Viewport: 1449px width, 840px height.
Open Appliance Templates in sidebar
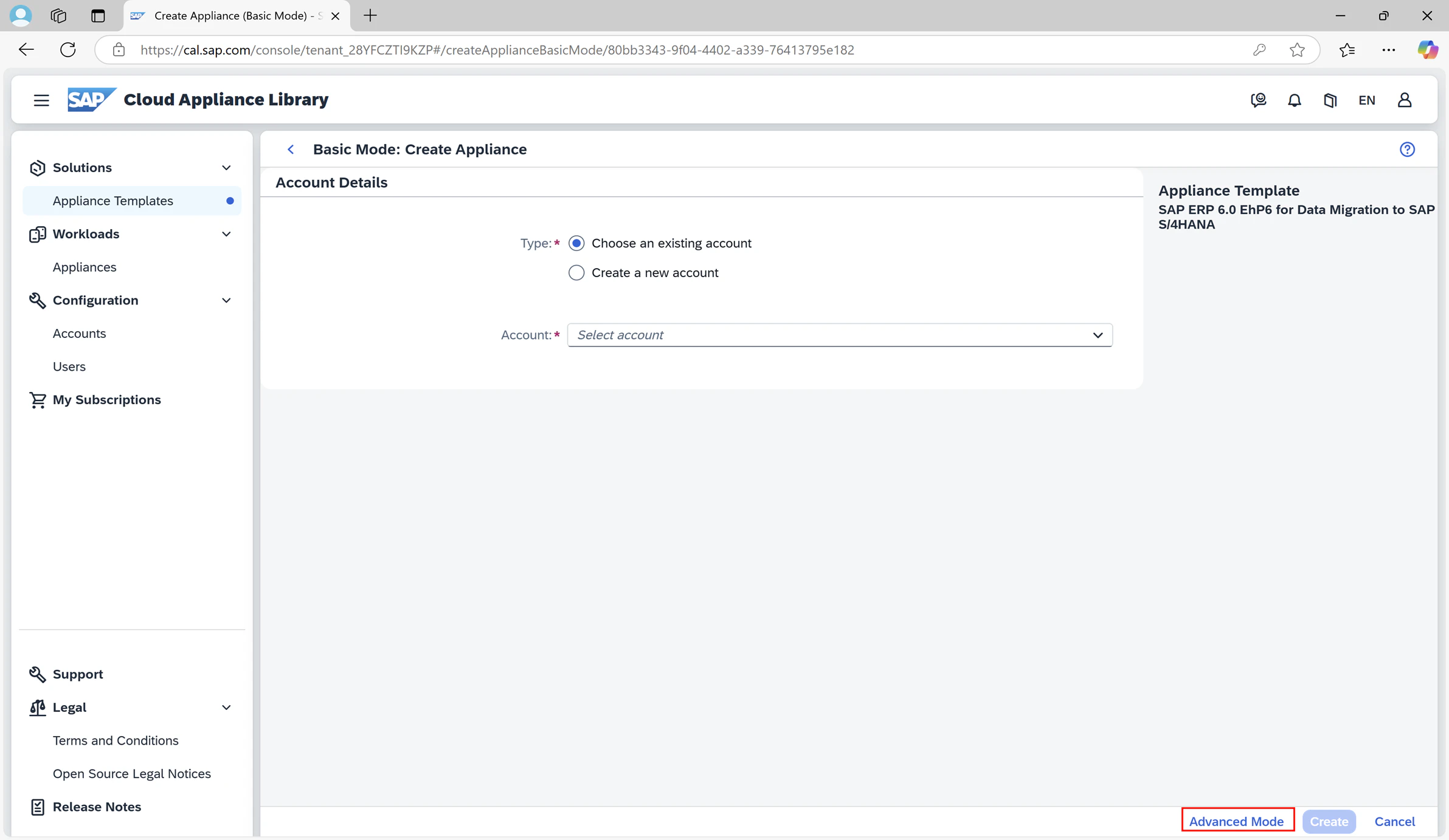tap(132, 201)
